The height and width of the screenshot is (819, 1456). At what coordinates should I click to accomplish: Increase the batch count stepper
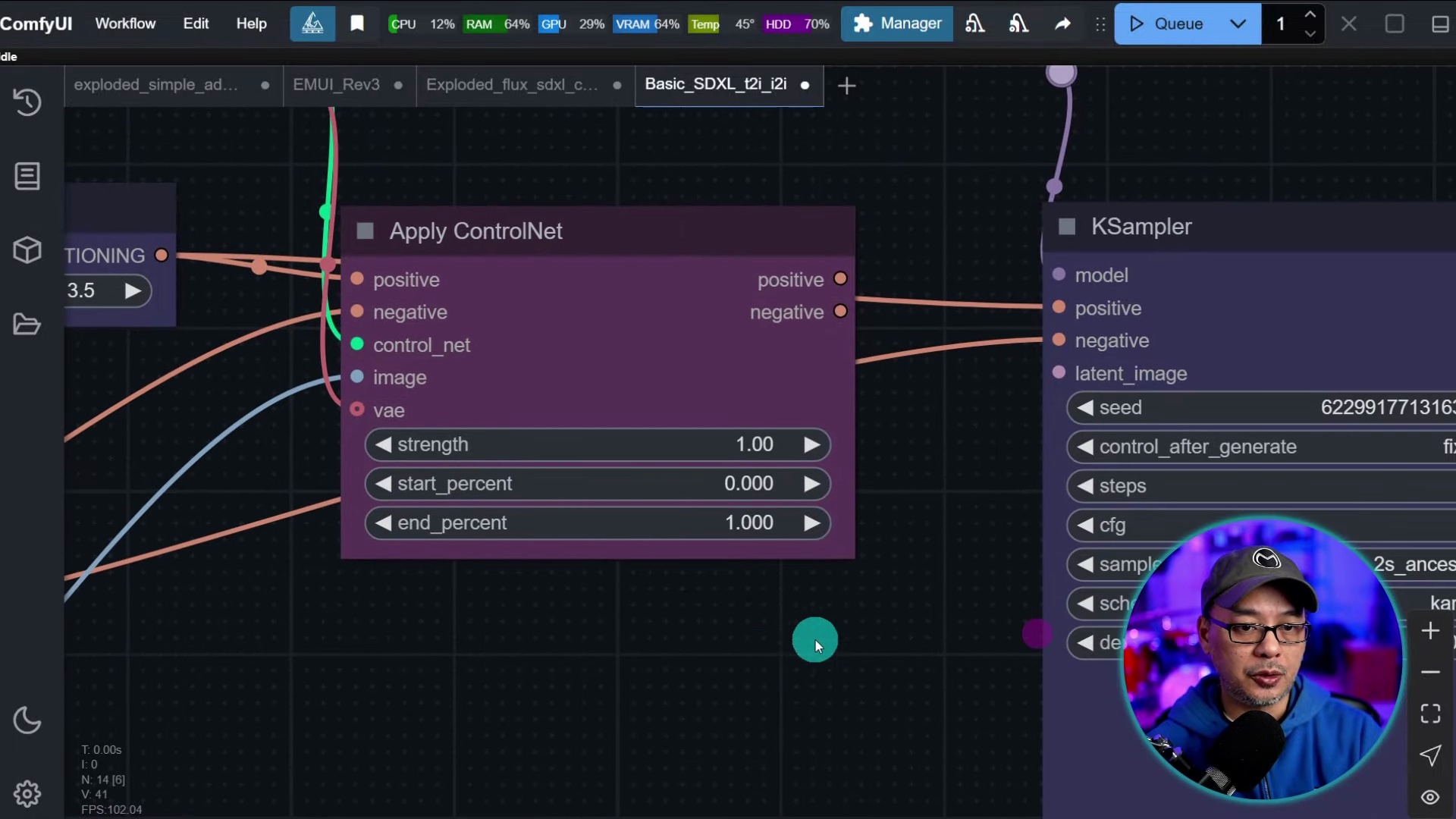click(x=1310, y=14)
